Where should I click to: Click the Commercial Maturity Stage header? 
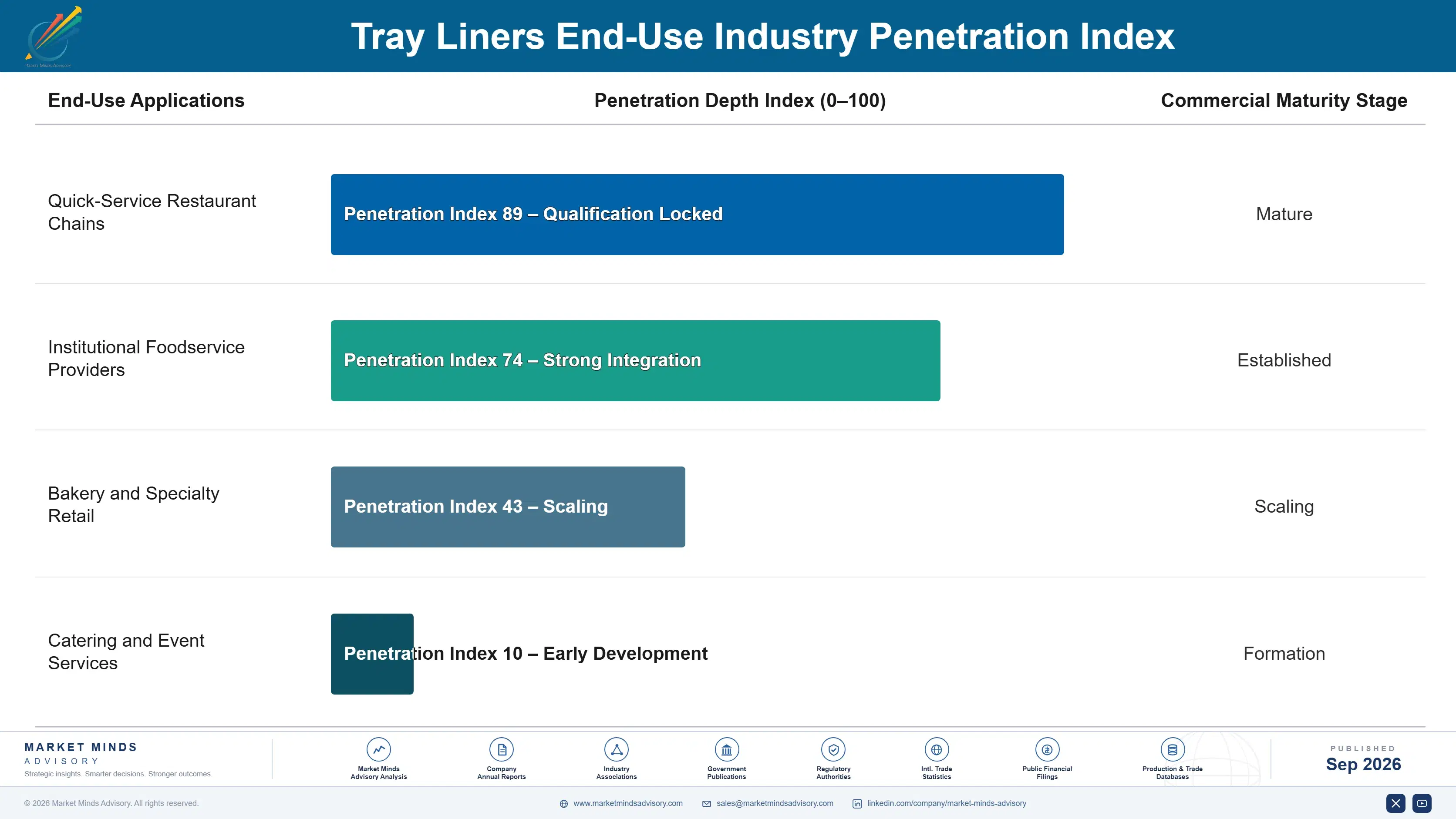[1284, 101]
